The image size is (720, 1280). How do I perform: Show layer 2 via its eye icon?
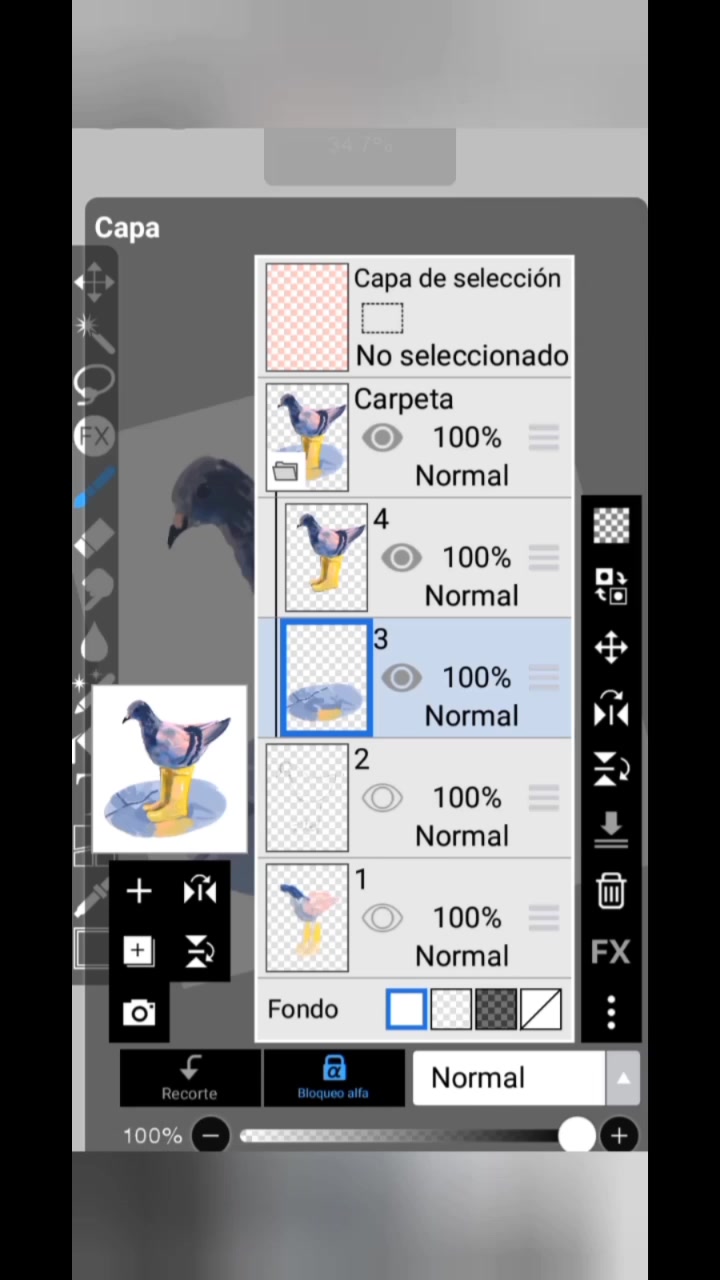pos(381,798)
